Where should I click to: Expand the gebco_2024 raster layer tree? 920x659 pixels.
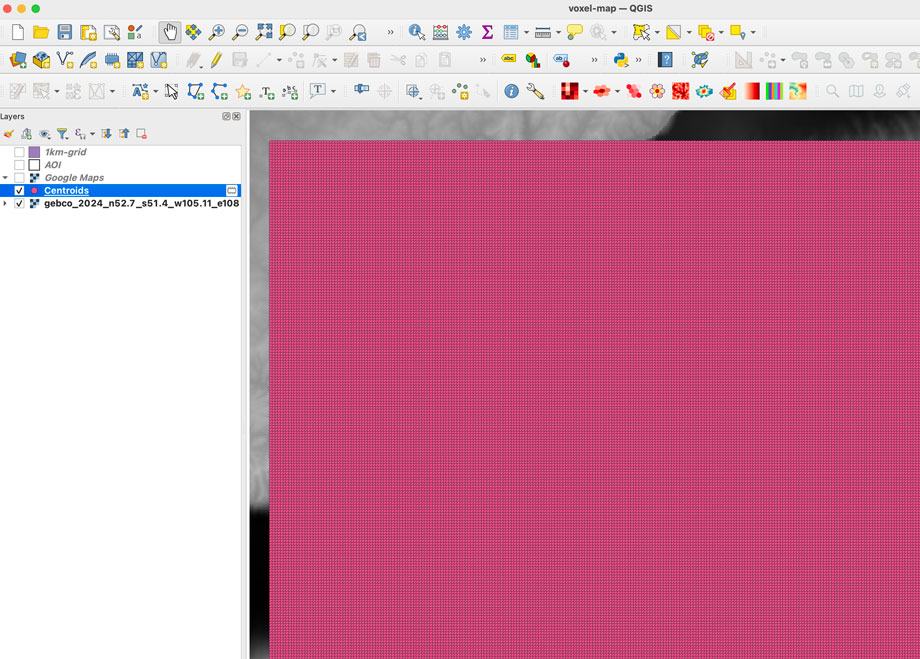[6, 203]
